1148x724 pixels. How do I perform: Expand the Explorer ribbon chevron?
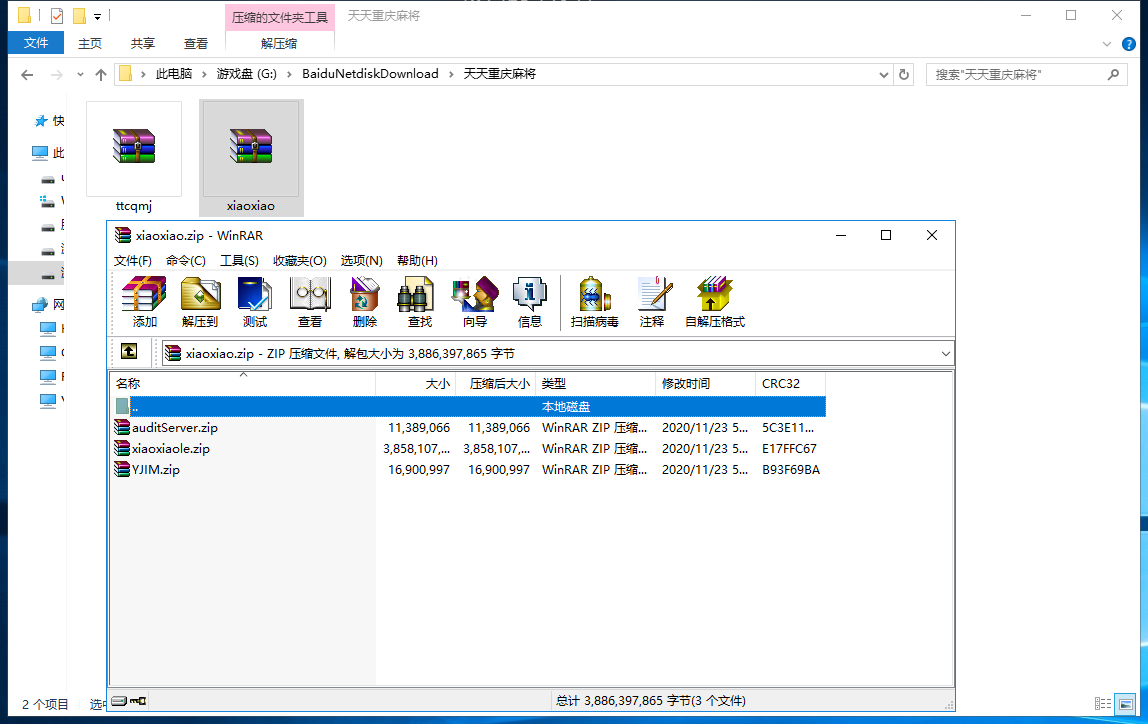coord(1107,44)
